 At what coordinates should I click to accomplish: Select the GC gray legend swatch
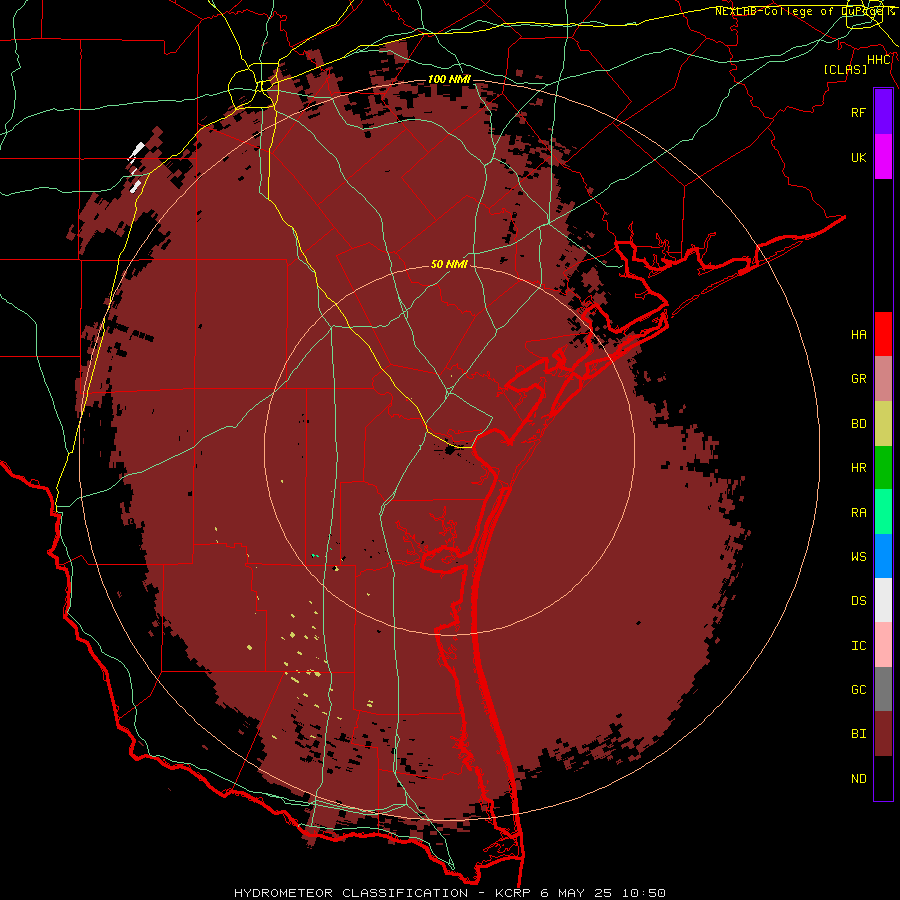point(883,689)
